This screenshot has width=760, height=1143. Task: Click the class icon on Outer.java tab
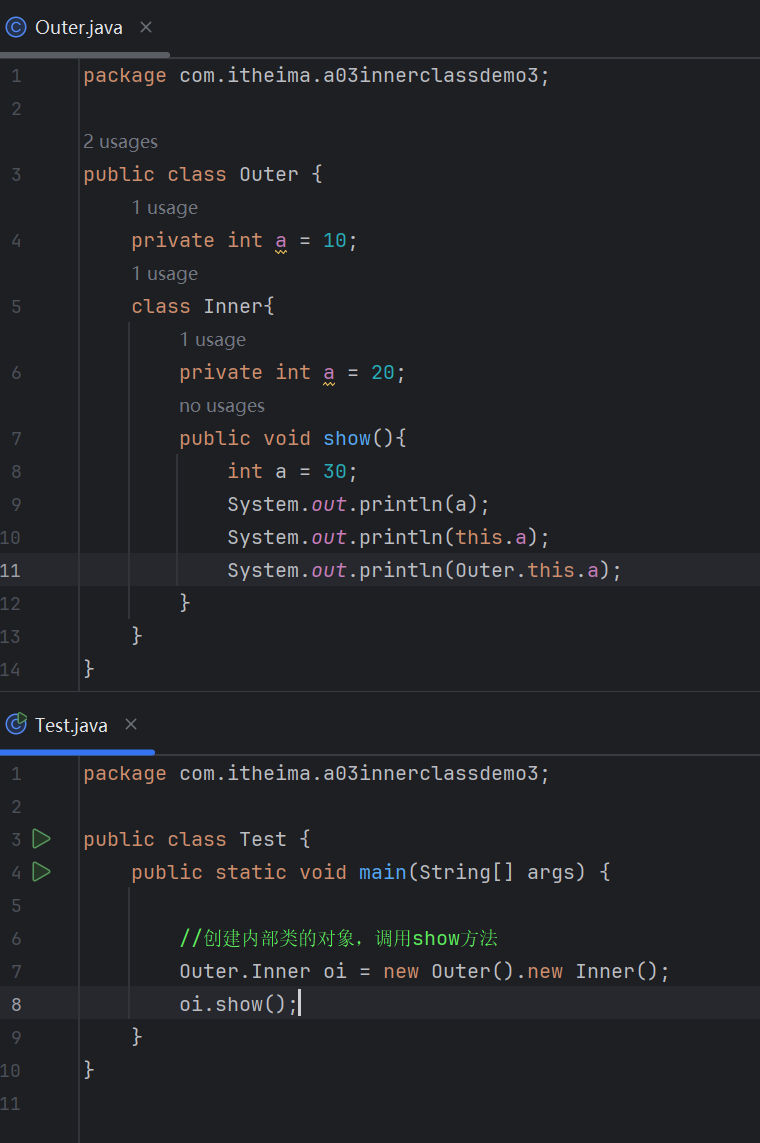(x=16, y=27)
